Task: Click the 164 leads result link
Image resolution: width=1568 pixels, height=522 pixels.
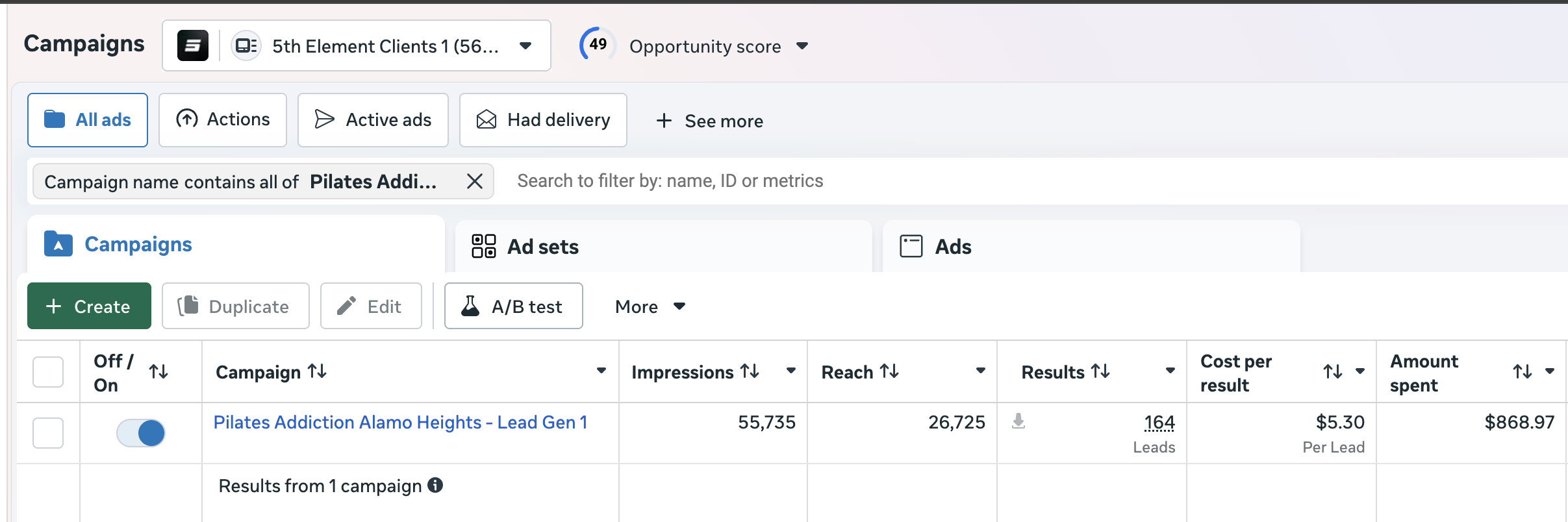Action: point(1159,423)
